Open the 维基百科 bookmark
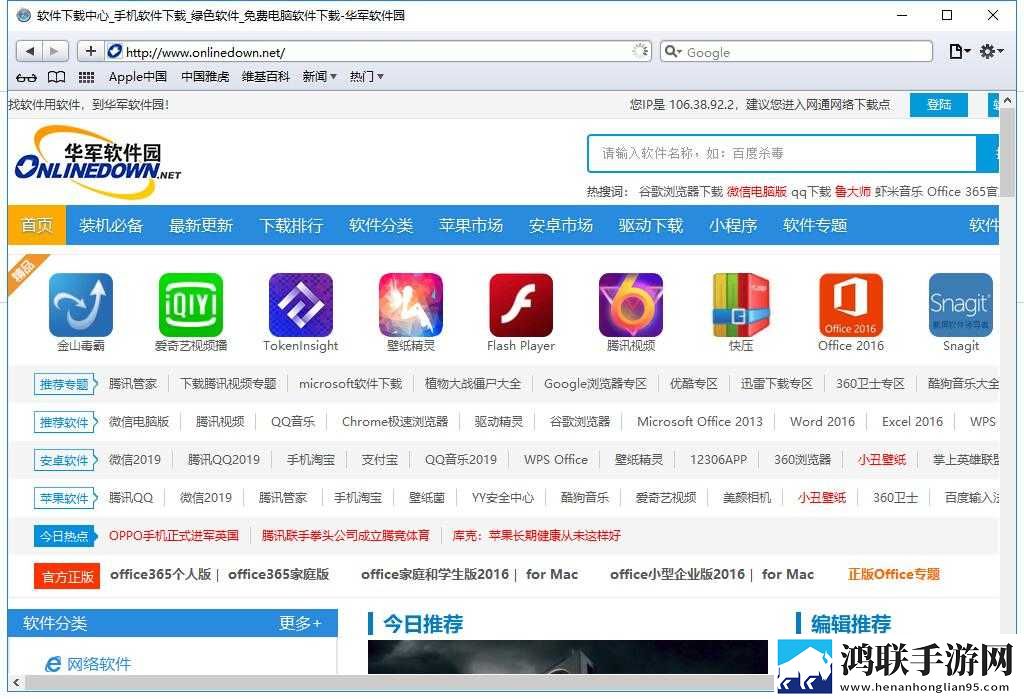The height and width of the screenshot is (699, 1024). [x=266, y=77]
